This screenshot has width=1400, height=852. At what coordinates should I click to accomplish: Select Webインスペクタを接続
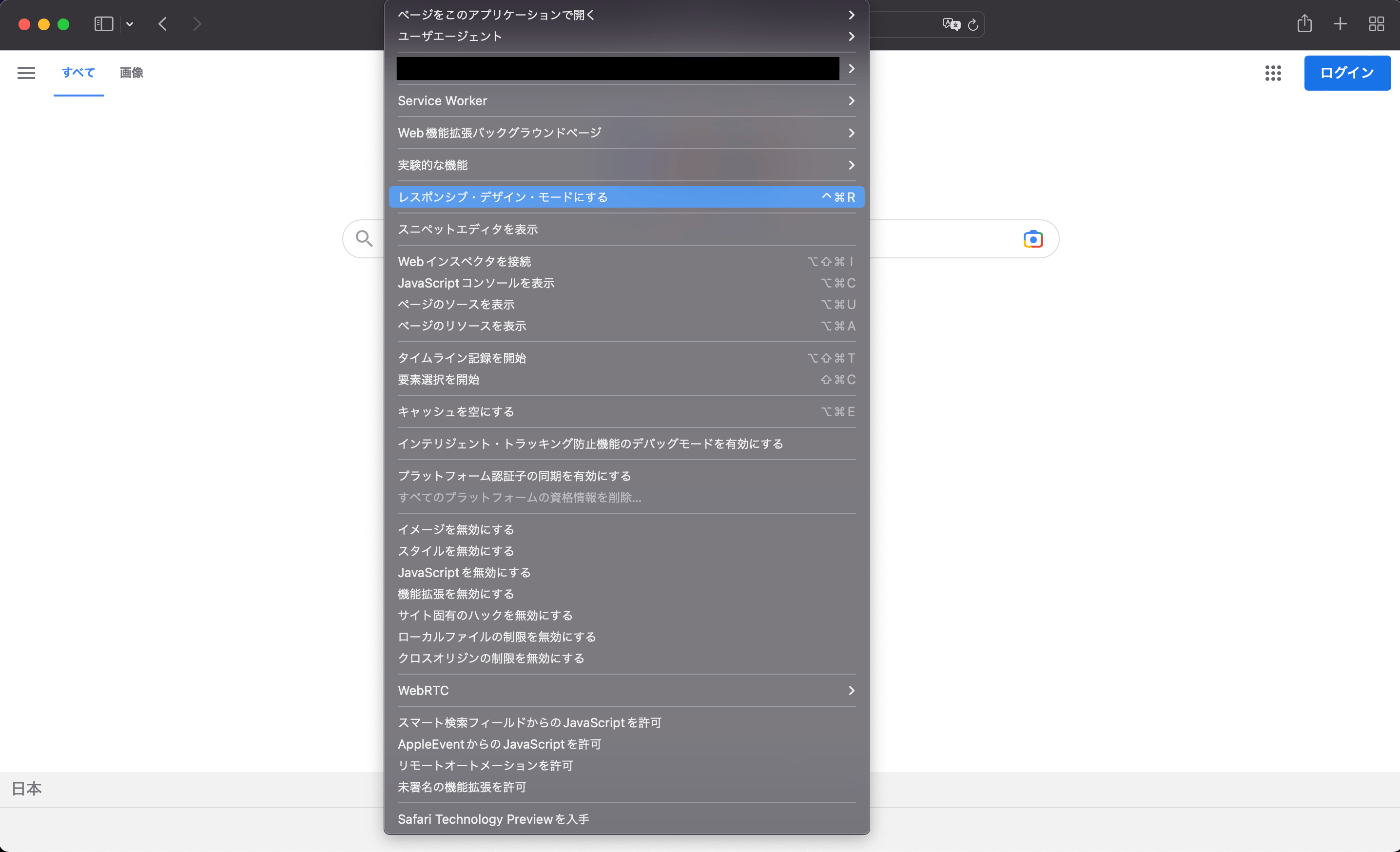(x=627, y=262)
